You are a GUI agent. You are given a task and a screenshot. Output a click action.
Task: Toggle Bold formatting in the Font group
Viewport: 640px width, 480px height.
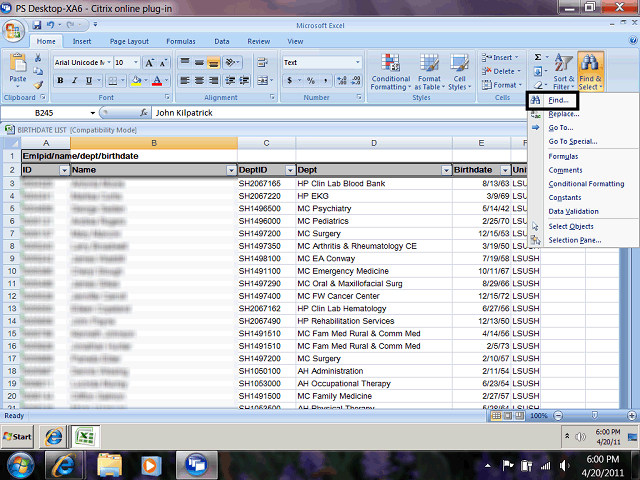click(x=60, y=80)
